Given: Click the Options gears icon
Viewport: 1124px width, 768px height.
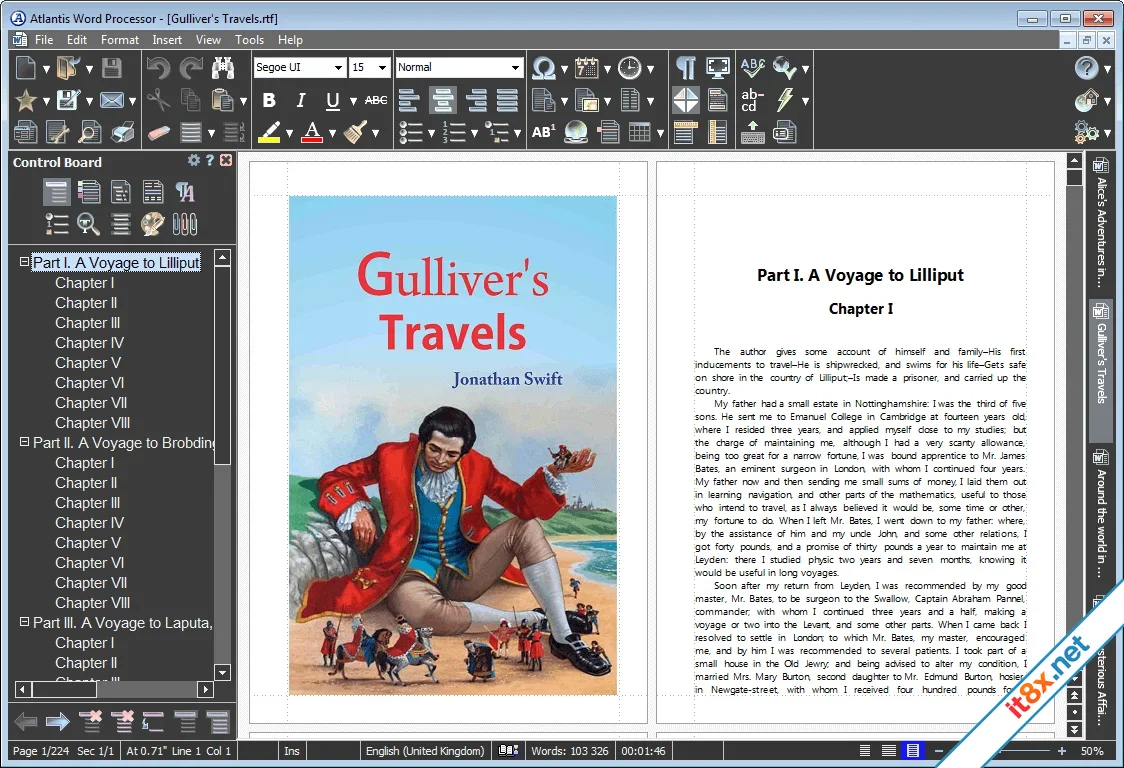Looking at the screenshot, I should 1087,132.
